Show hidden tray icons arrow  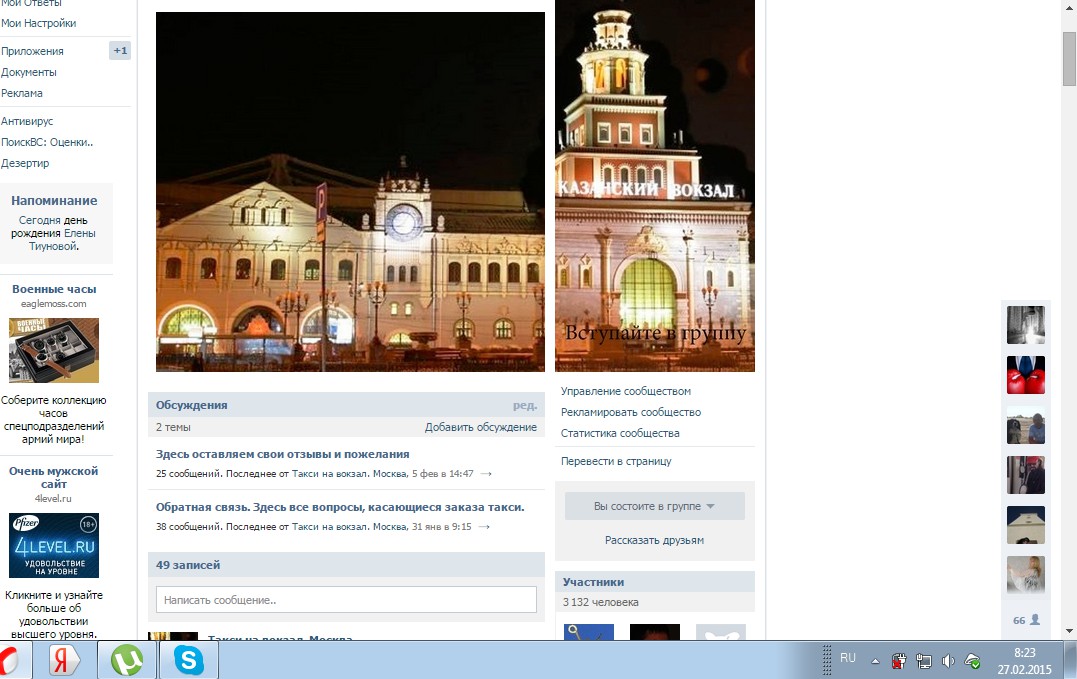tap(875, 661)
